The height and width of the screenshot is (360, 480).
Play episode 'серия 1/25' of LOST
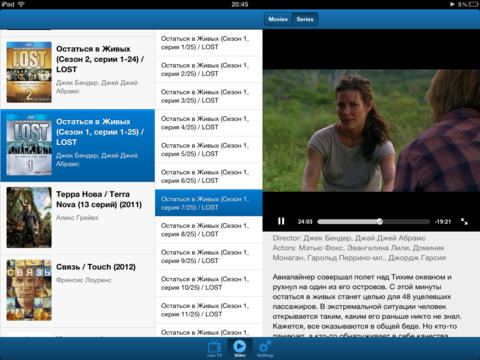209,43
